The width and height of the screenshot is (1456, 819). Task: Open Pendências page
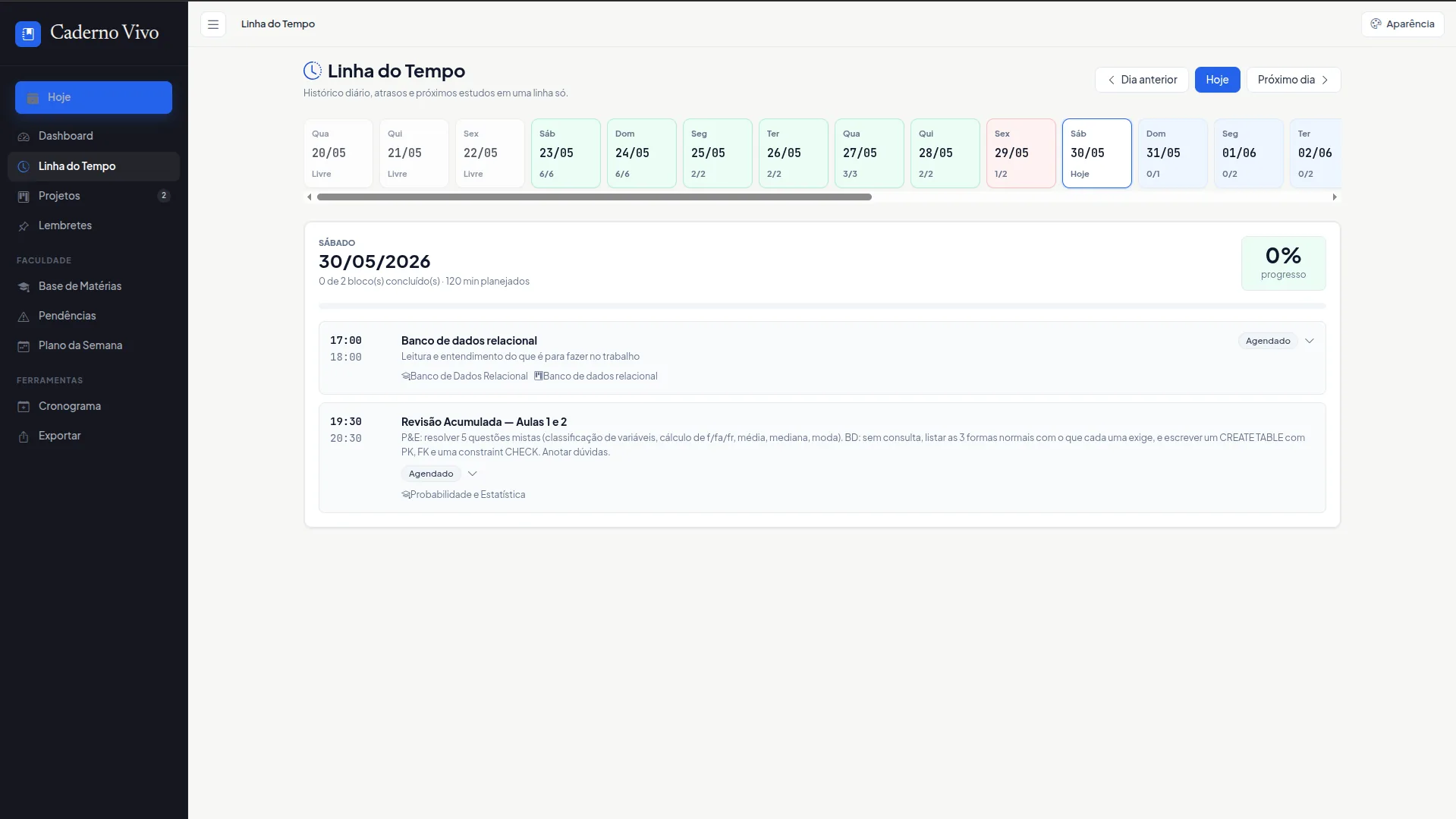pyautogui.click(x=93, y=316)
